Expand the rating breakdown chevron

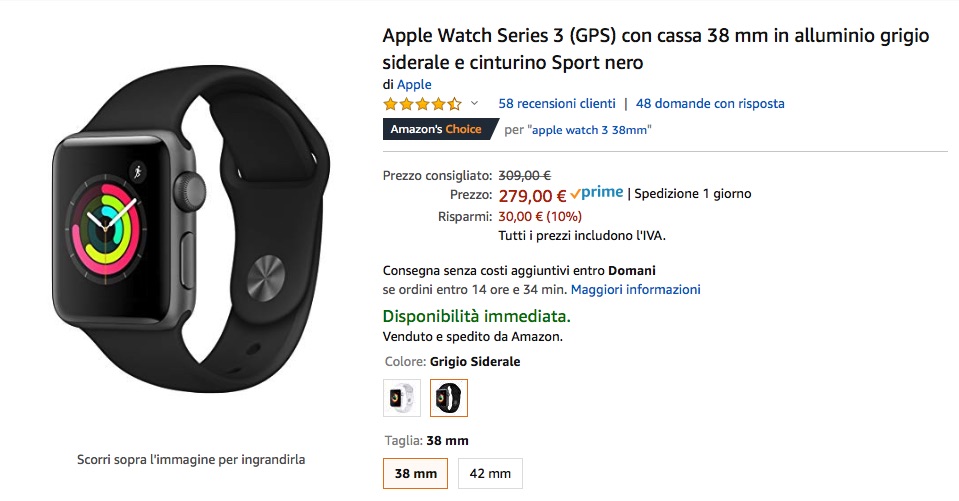coord(474,103)
